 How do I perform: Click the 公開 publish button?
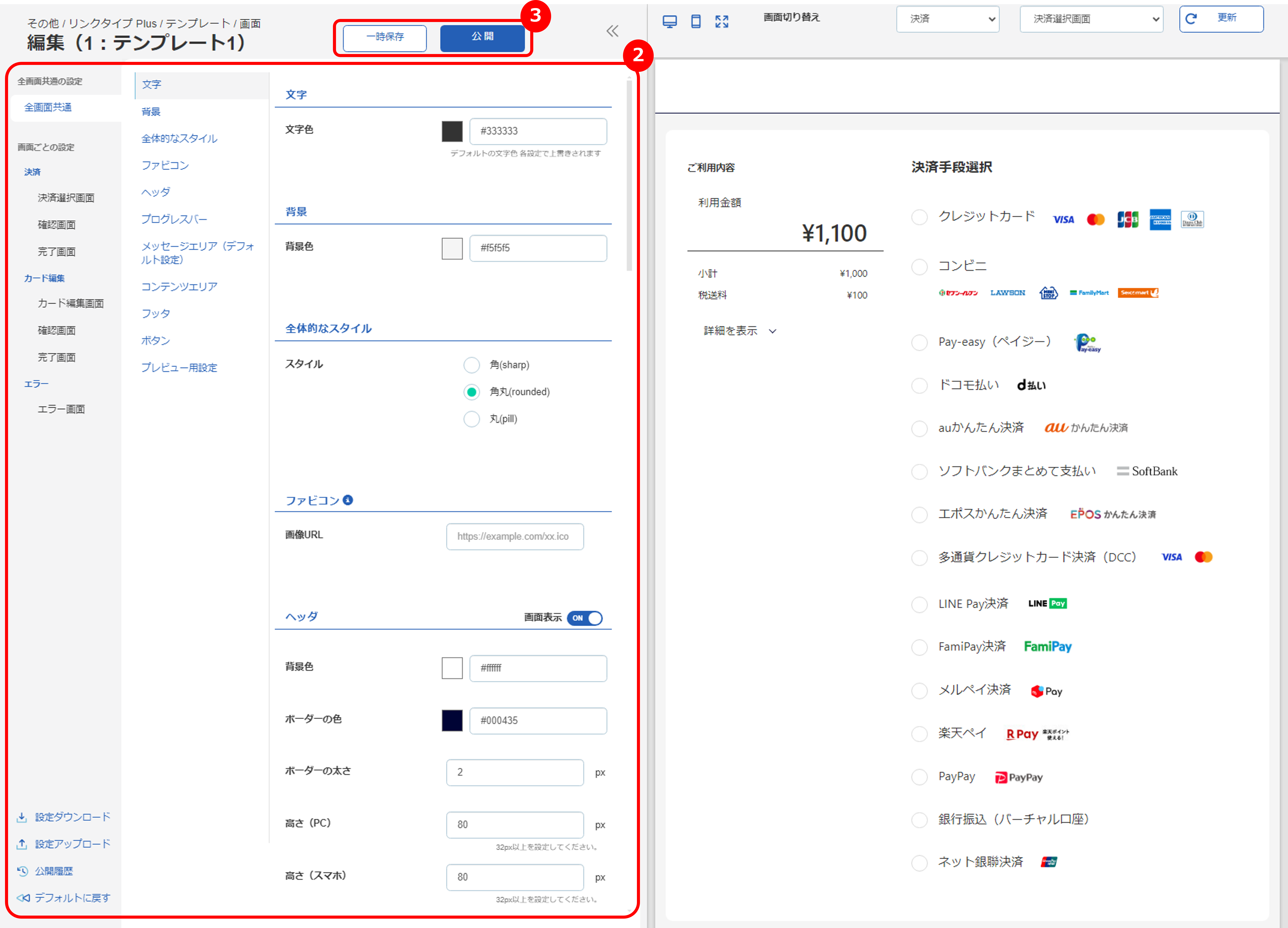click(482, 38)
